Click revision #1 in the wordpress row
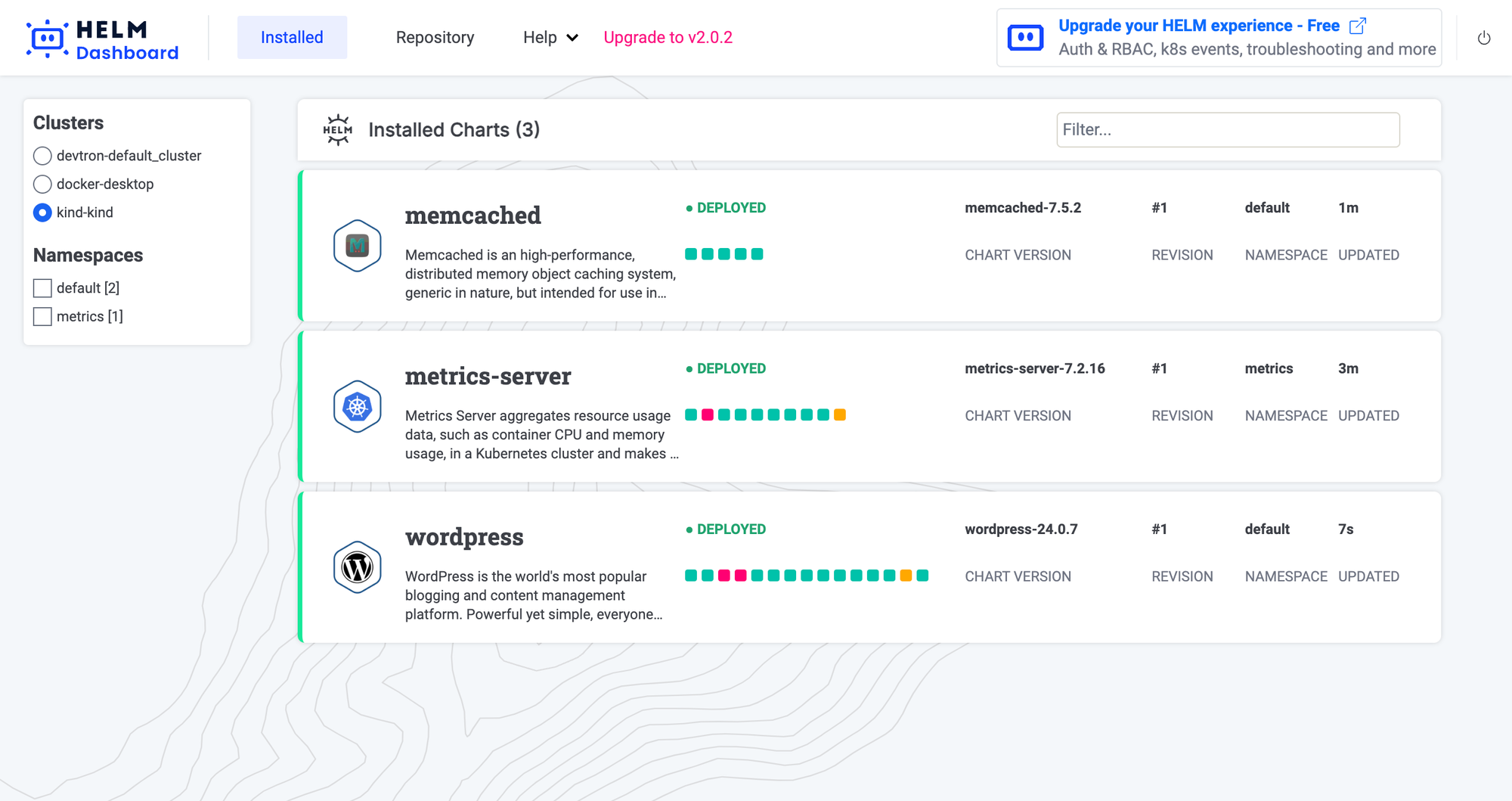 pos(1160,529)
